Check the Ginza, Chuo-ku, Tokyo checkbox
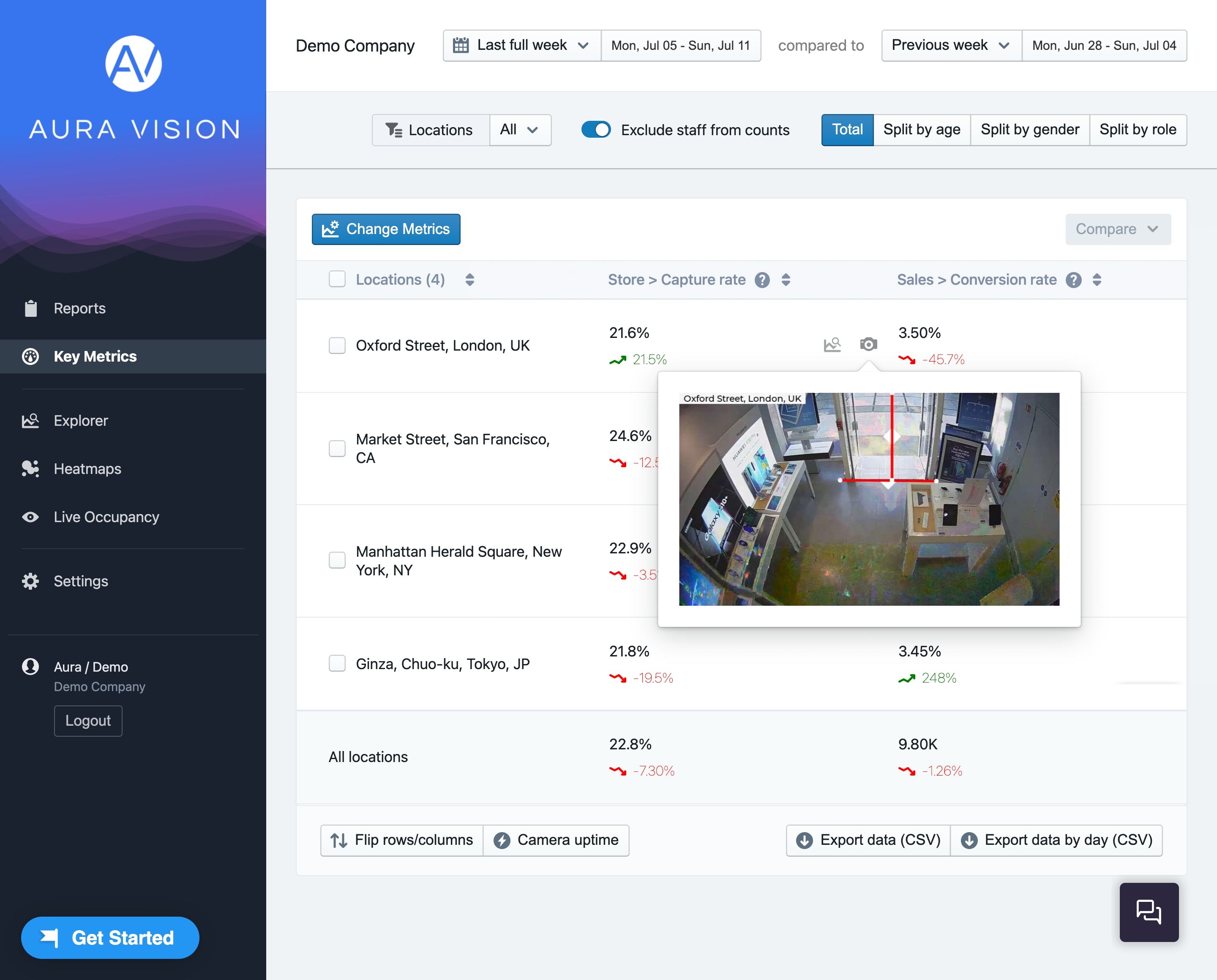This screenshot has width=1217, height=980. [x=337, y=663]
